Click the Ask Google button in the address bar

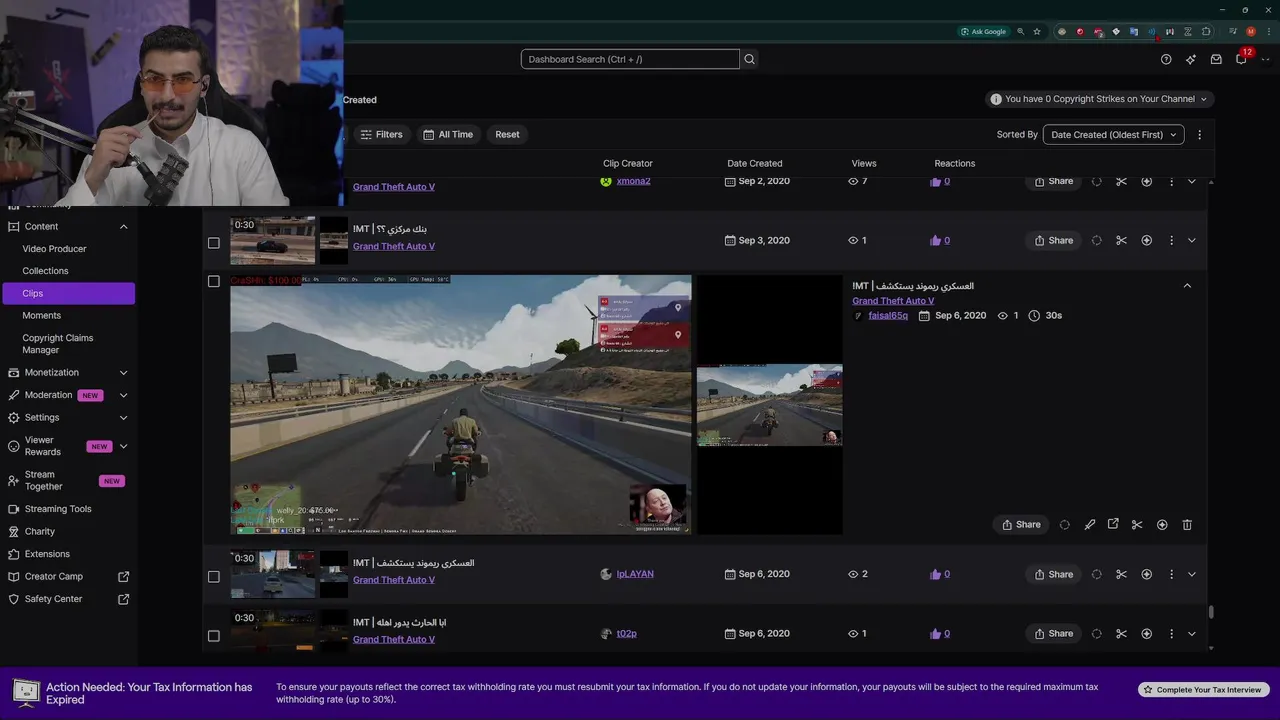pyautogui.click(x=983, y=32)
